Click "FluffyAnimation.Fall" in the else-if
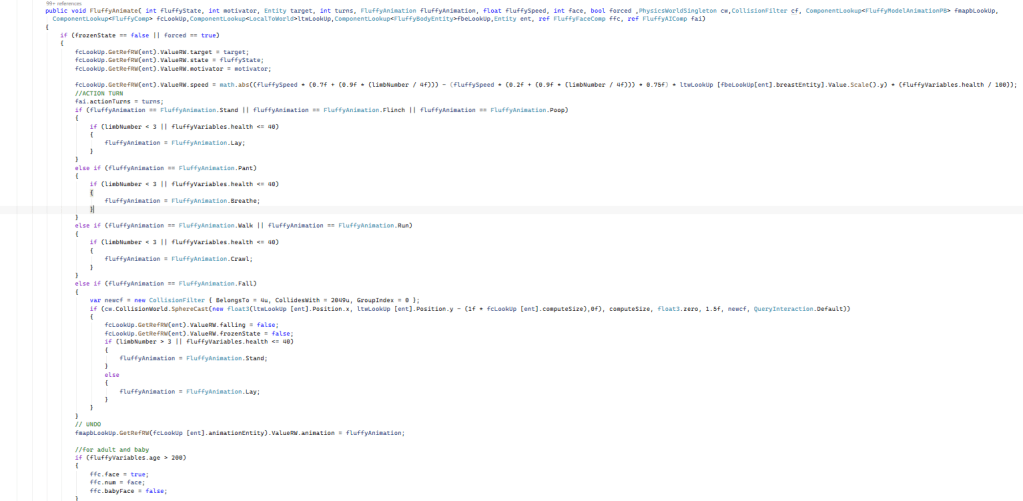The height and width of the screenshot is (501, 1023). (x=217, y=284)
